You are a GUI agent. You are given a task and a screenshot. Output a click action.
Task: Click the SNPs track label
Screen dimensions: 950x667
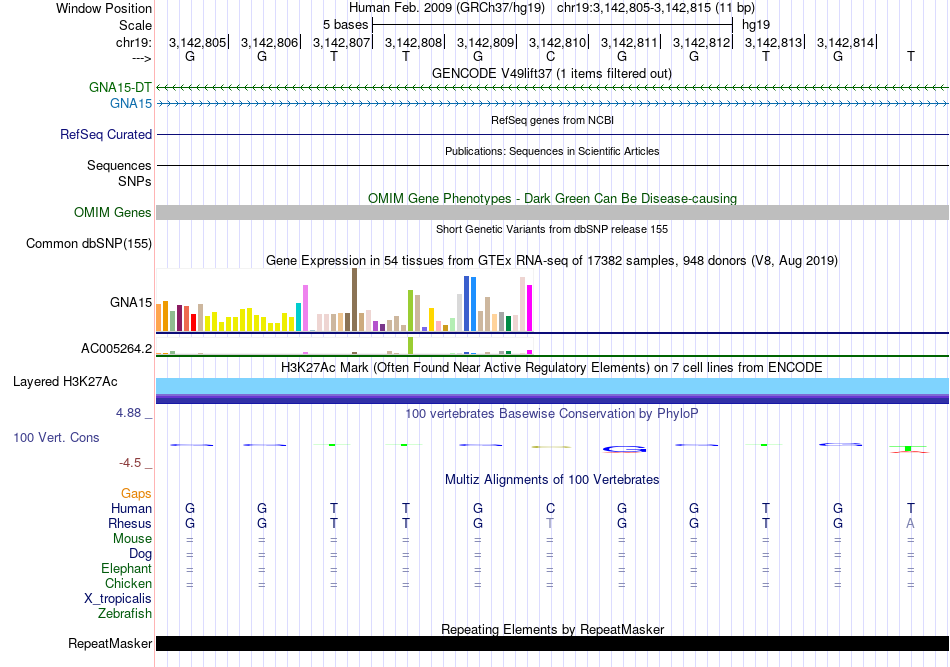tap(135, 181)
